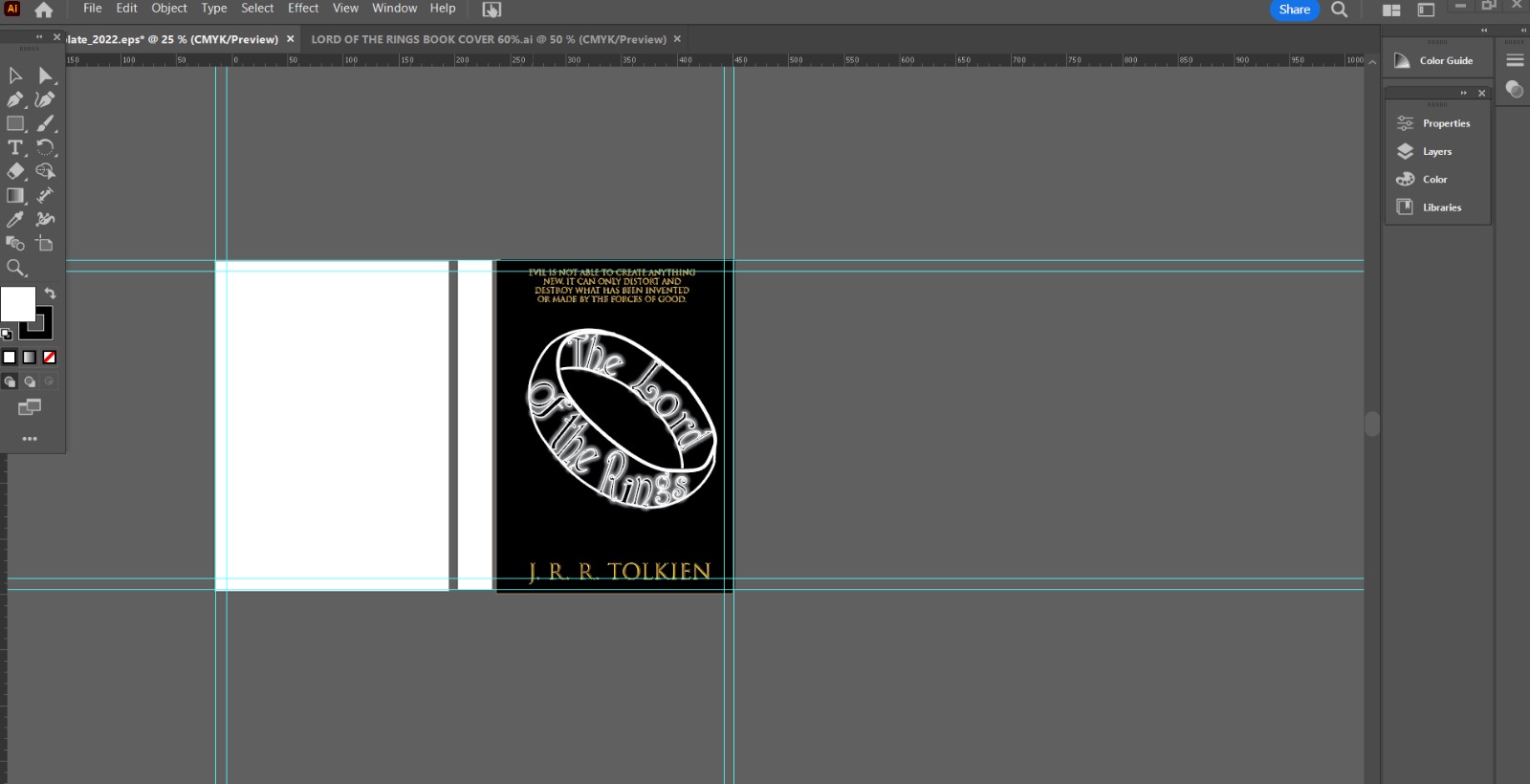Select the Zoom magnifier tool

pos(15,268)
